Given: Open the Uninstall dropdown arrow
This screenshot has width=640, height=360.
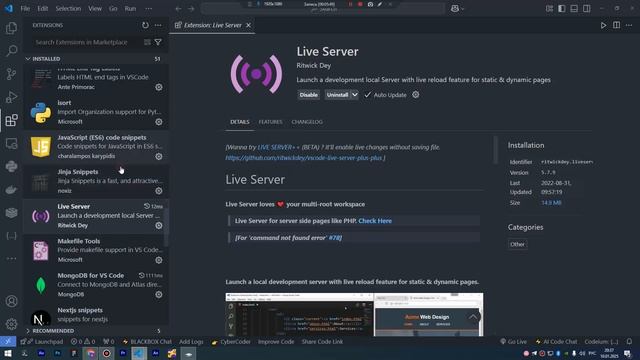Looking at the screenshot, I should 355,95.
